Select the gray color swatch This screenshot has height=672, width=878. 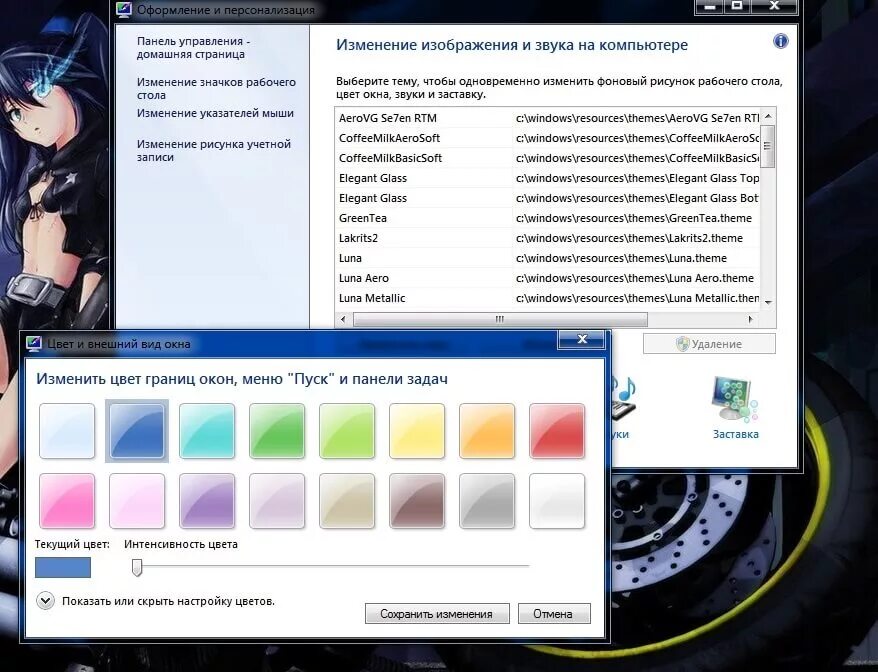coord(487,501)
